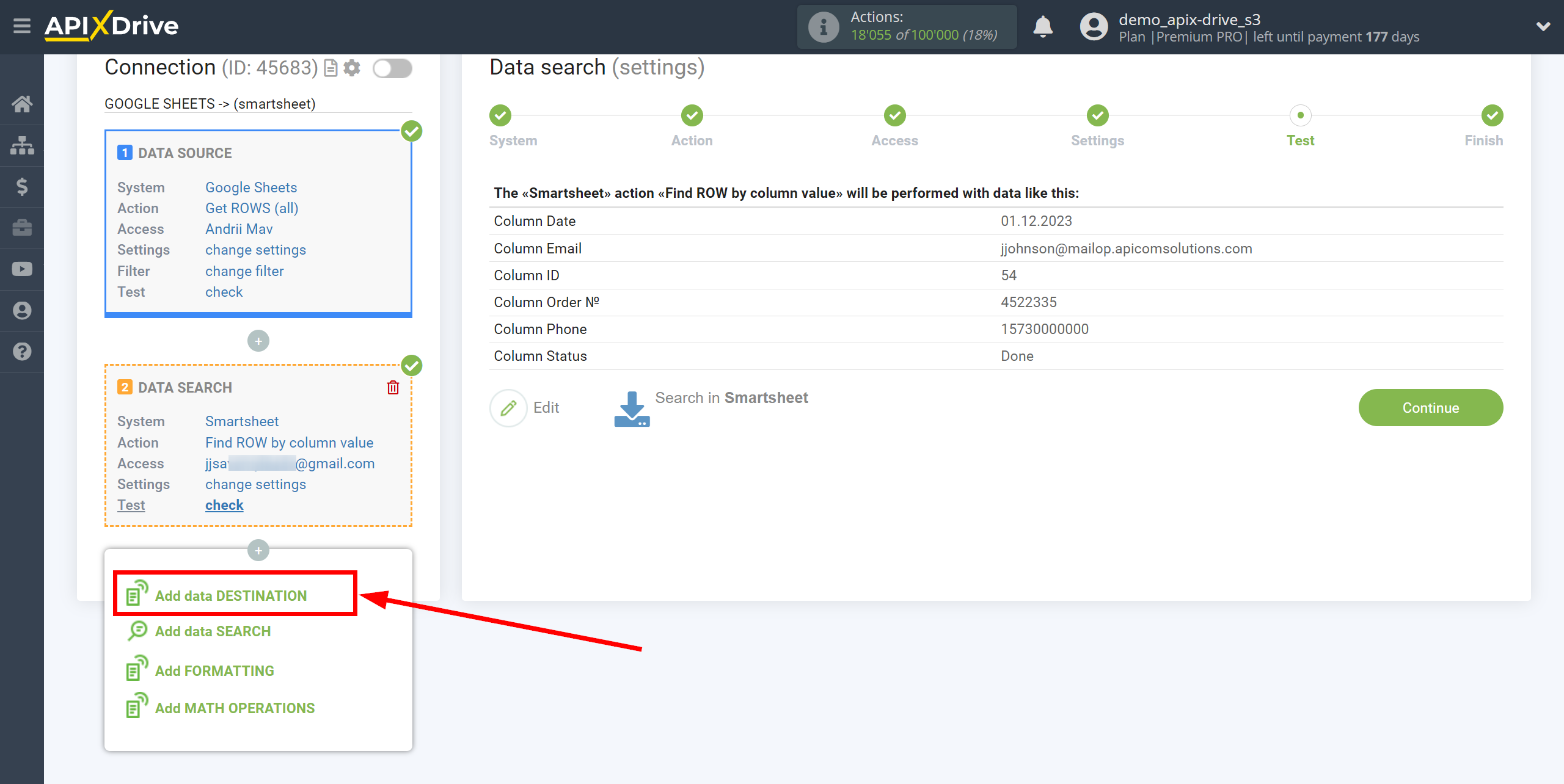Open the video tutorials sidebar icon

pyautogui.click(x=22, y=269)
